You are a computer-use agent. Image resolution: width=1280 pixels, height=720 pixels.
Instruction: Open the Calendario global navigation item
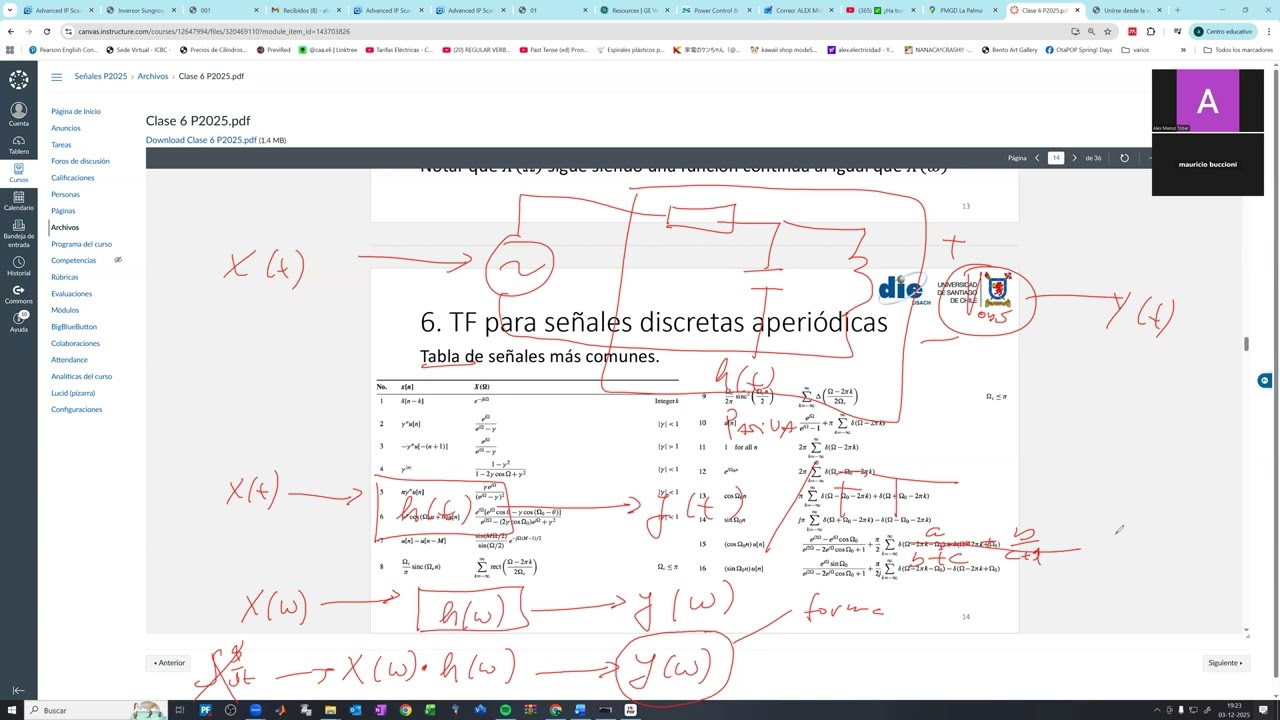pyautogui.click(x=18, y=200)
